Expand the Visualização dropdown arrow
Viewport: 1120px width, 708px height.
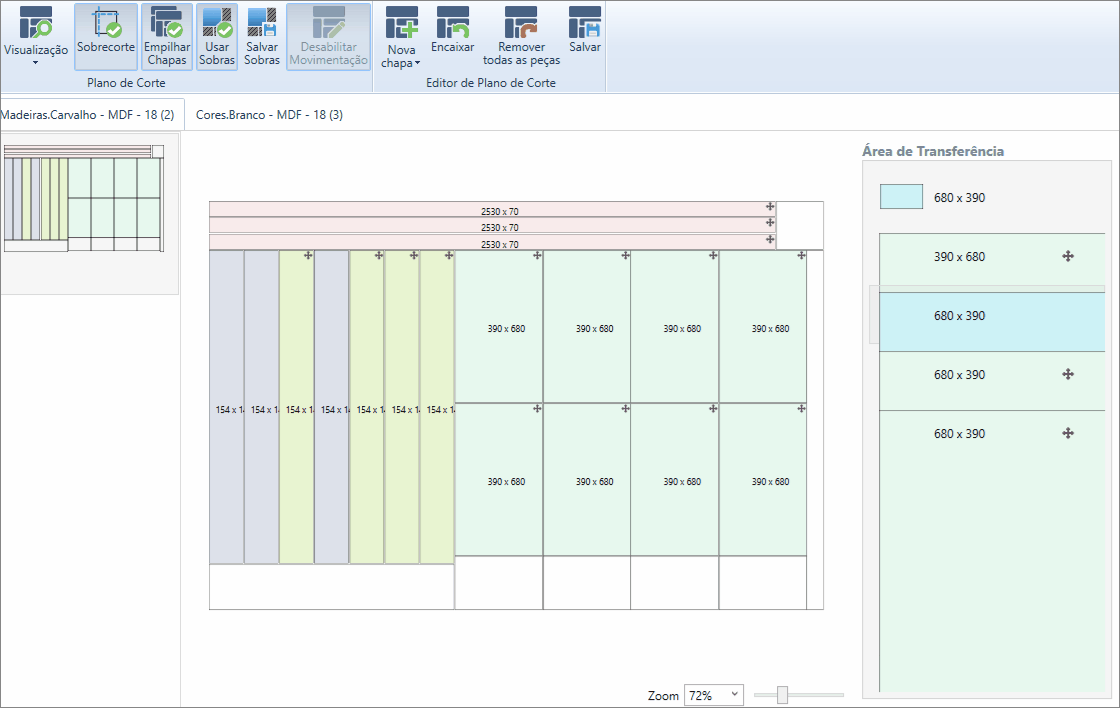click(x=36, y=63)
